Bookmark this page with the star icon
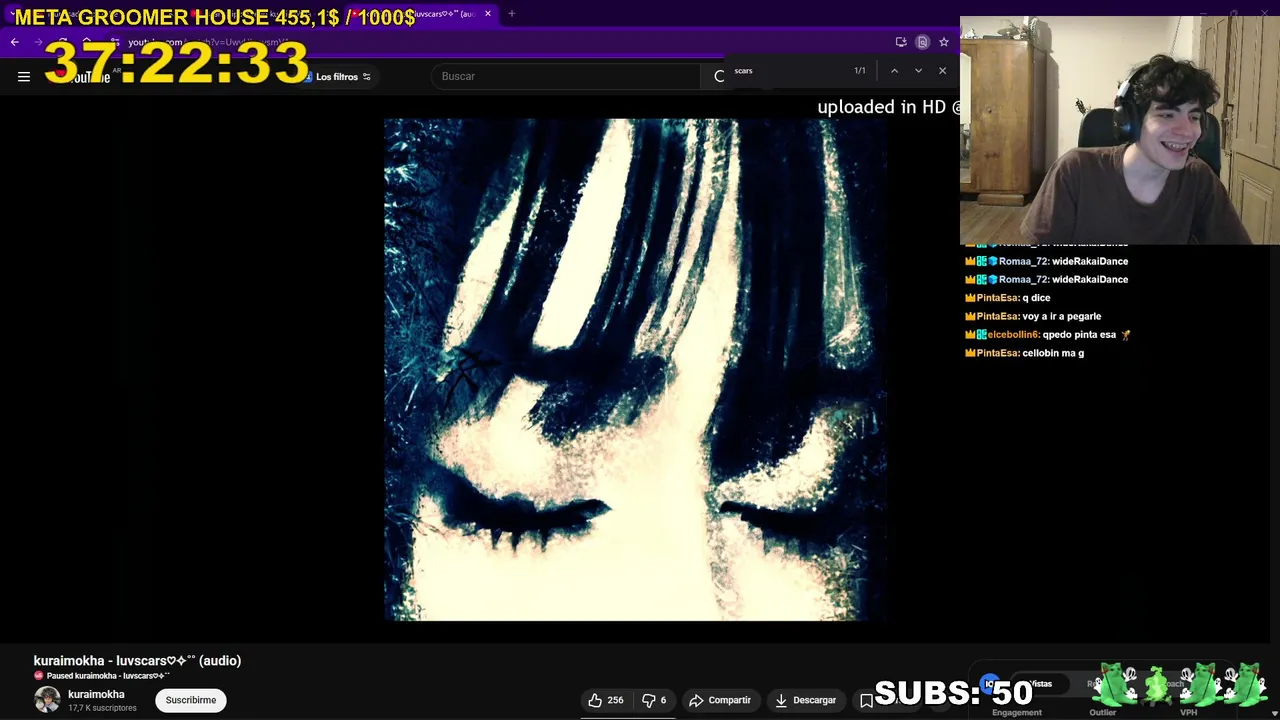The image size is (1280, 720). (943, 42)
